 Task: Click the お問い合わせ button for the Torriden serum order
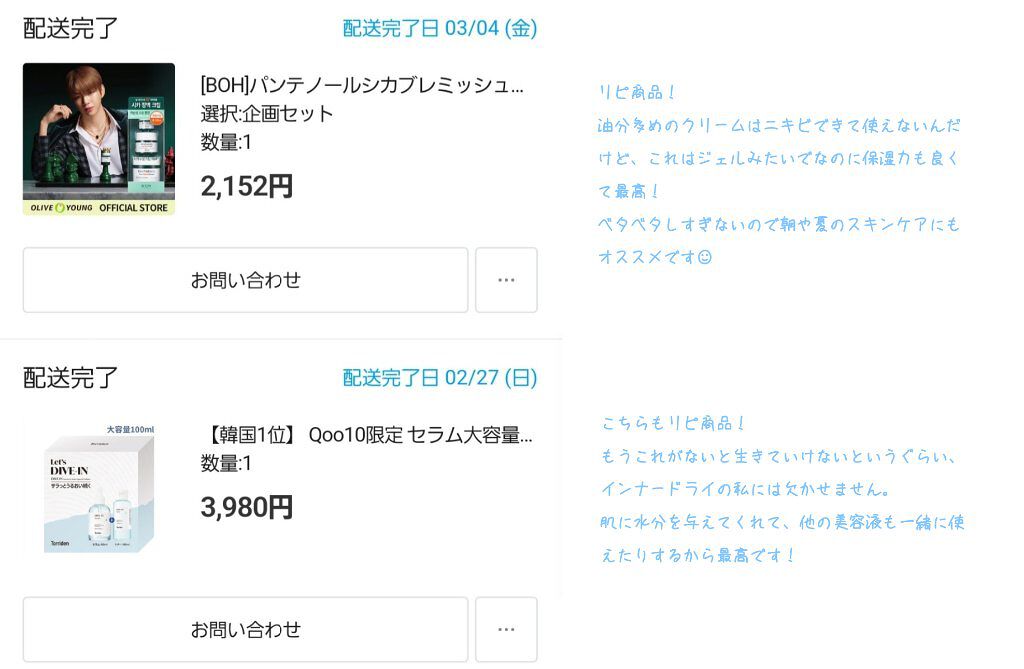245,630
